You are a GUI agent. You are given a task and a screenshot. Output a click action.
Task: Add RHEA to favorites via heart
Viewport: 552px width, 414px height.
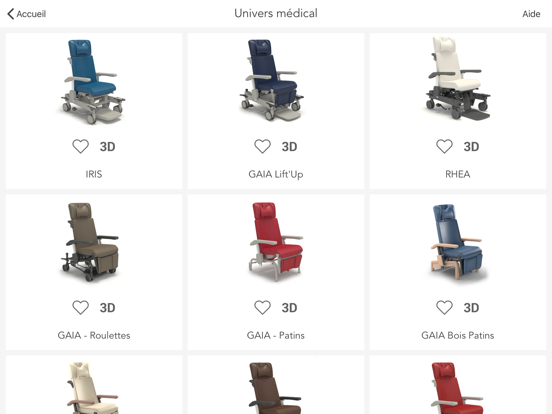444,146
